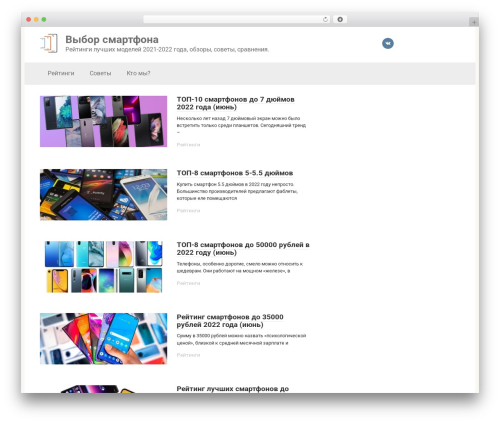Screen dimensions: 500x423
Task: Click thumbnail of hand holding fanned phones
Action: coord(103,338)
